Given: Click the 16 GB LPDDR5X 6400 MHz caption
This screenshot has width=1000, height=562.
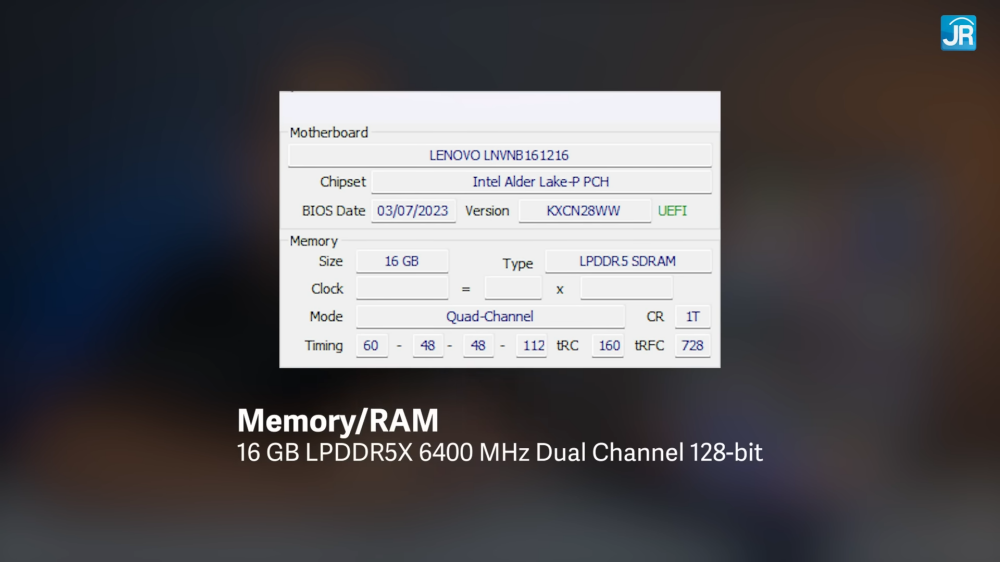Looking at the screenshot, I should click(499, 453).
